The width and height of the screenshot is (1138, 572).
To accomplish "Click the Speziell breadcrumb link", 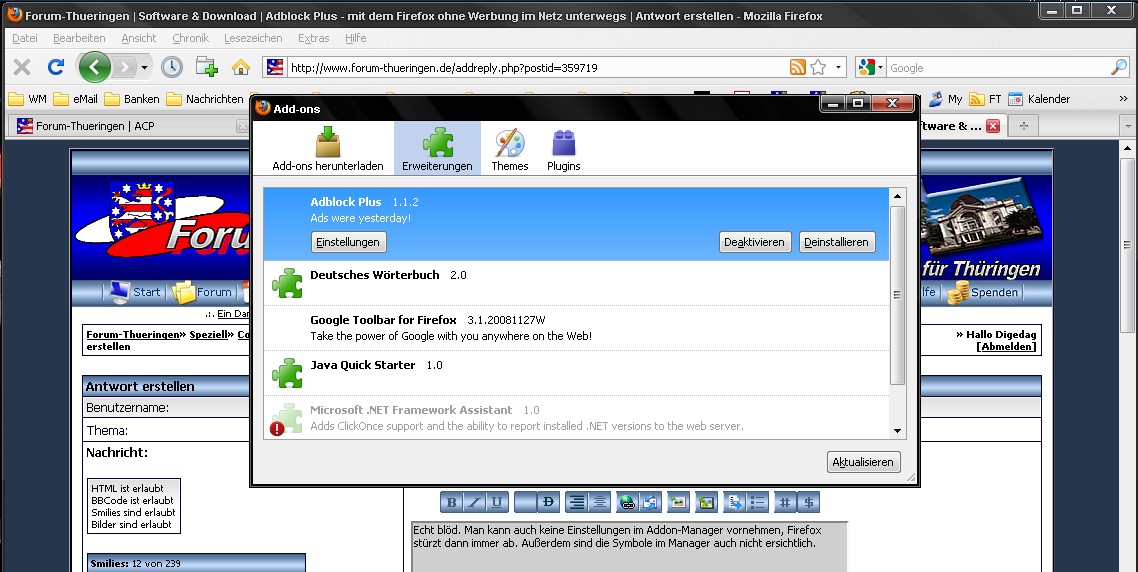I will (208, 335).
